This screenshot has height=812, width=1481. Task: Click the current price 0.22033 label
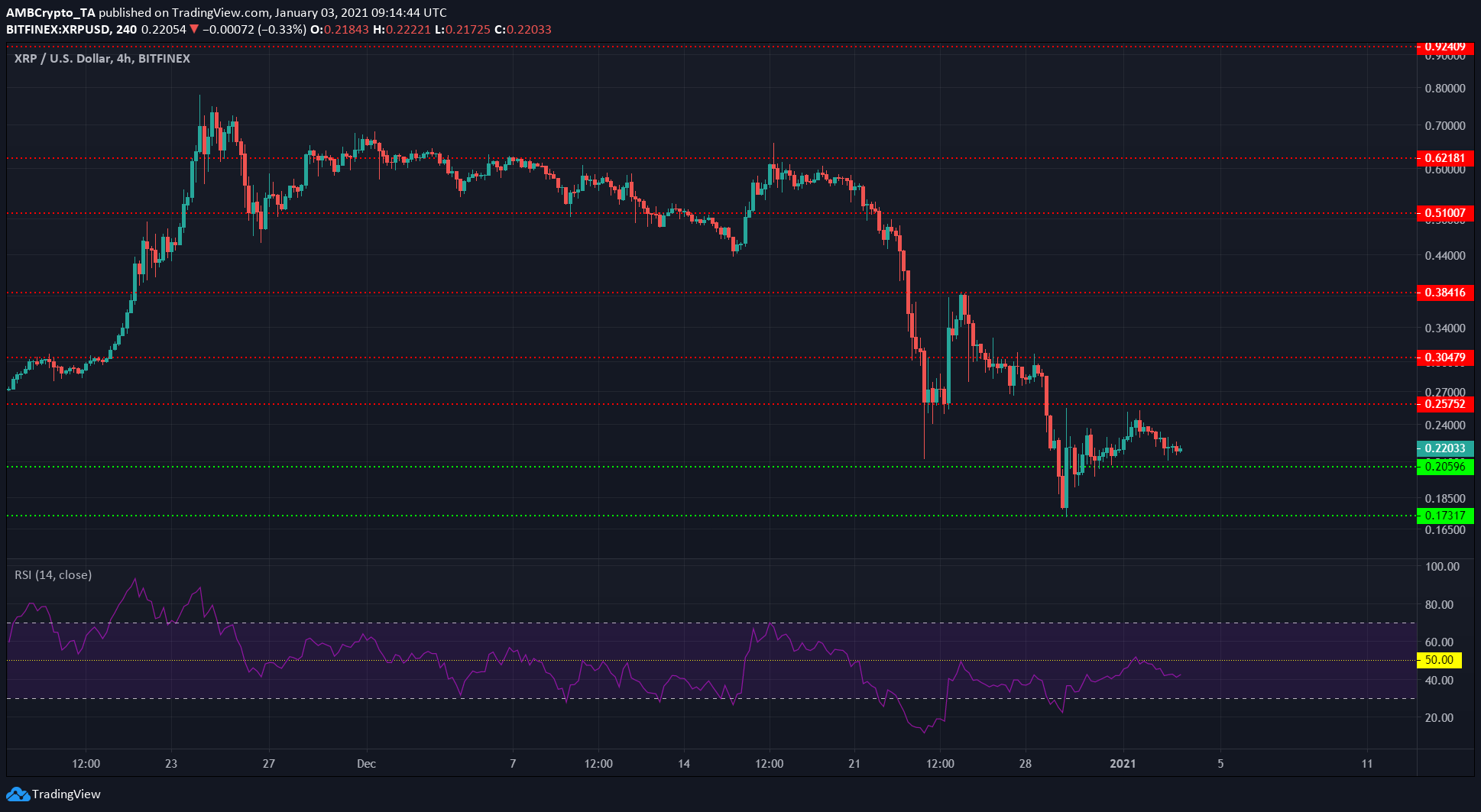pos(1445,448)
